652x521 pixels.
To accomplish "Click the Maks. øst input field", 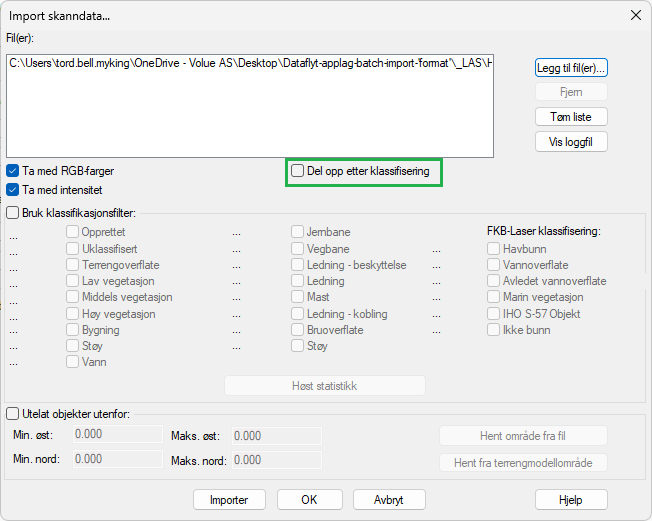I will click(x=276, y=436).
